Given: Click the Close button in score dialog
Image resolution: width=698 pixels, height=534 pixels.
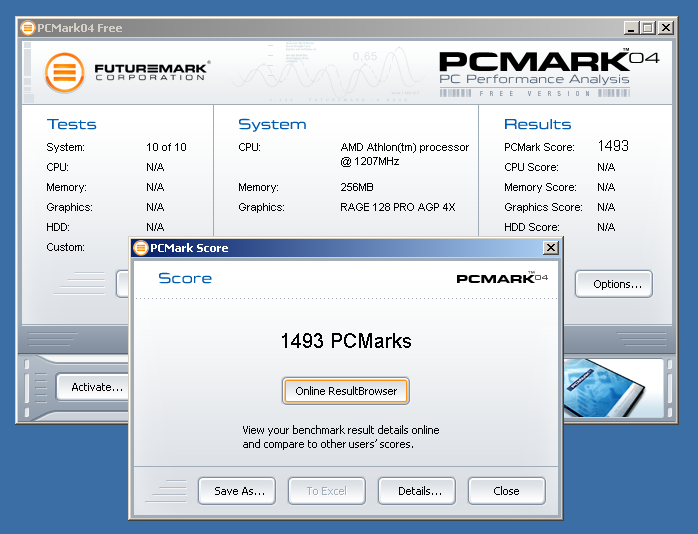Looking at the screenshot, I should pyautogui.click(x=507, y=491).
